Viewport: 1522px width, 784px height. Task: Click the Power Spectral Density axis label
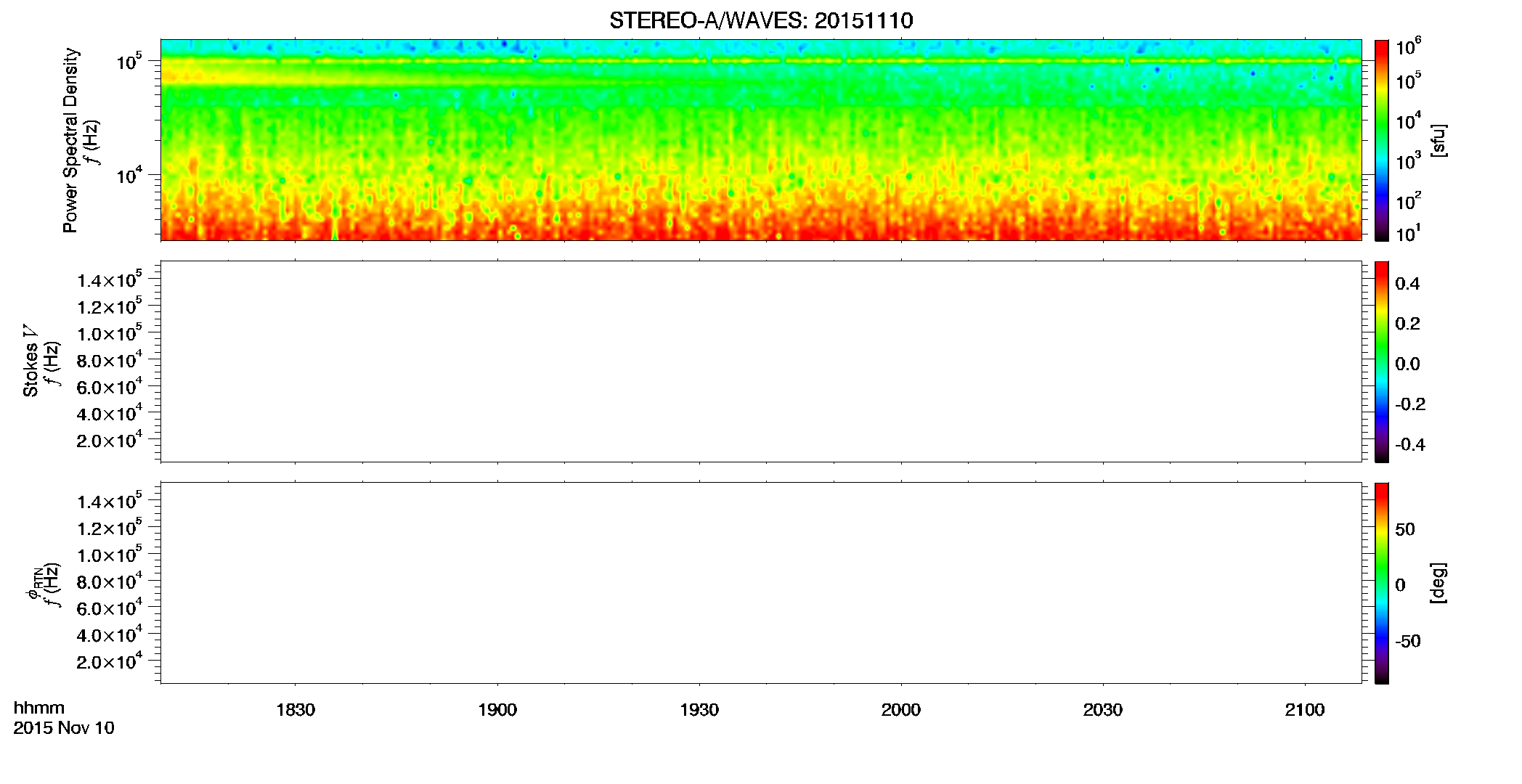70,140
